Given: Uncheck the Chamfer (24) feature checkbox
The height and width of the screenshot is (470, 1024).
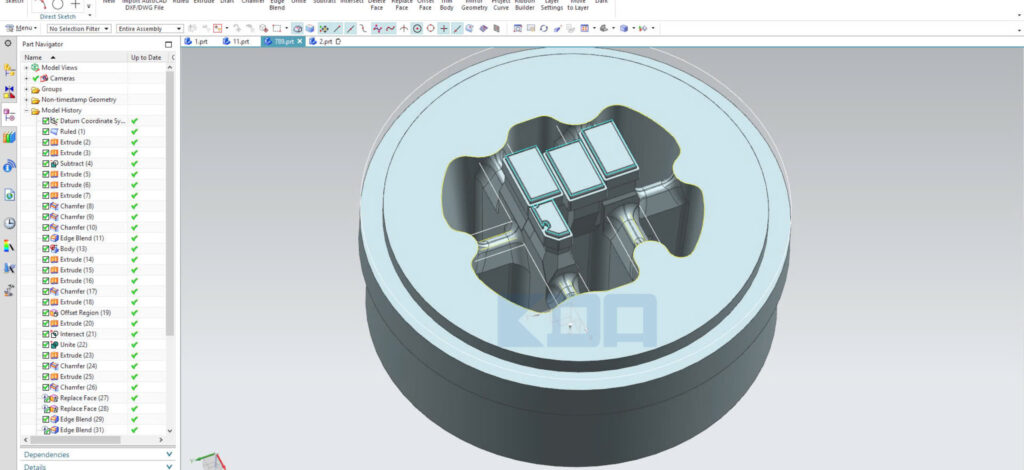Looking at the screenshot, I should 46,366.
